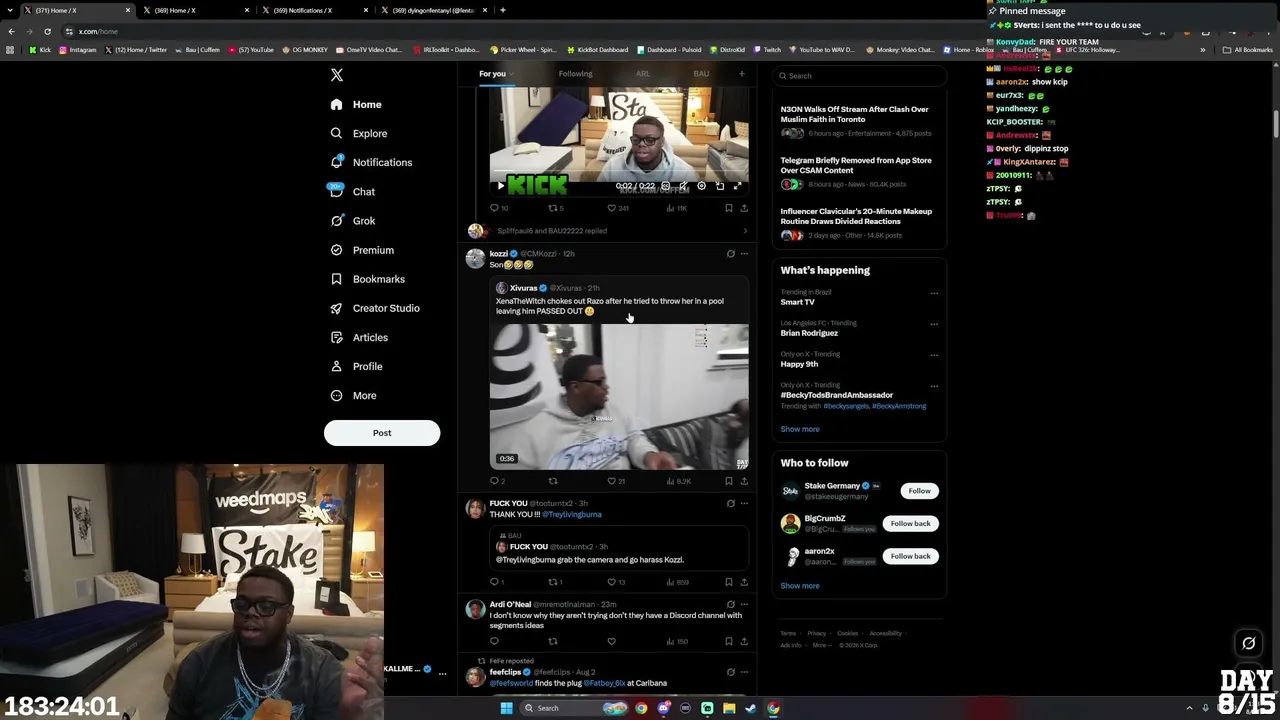Click the X search field
Viewport: 1280px width, 720px height.
coord(860,76)
